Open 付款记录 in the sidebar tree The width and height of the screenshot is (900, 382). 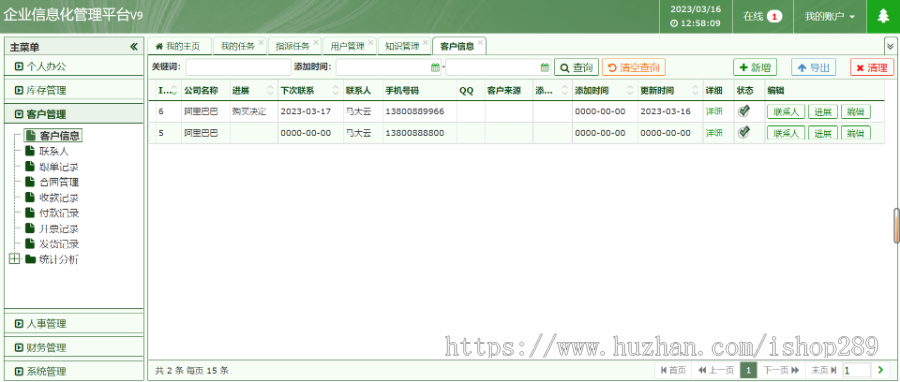pos(59,213)
